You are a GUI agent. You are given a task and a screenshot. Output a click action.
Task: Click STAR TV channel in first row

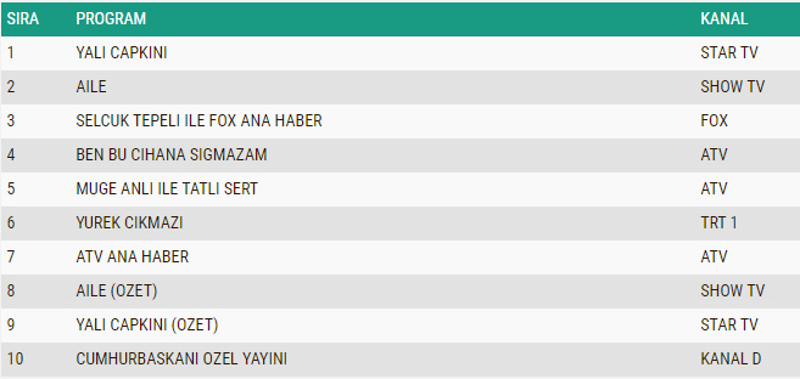coord(730,53)
